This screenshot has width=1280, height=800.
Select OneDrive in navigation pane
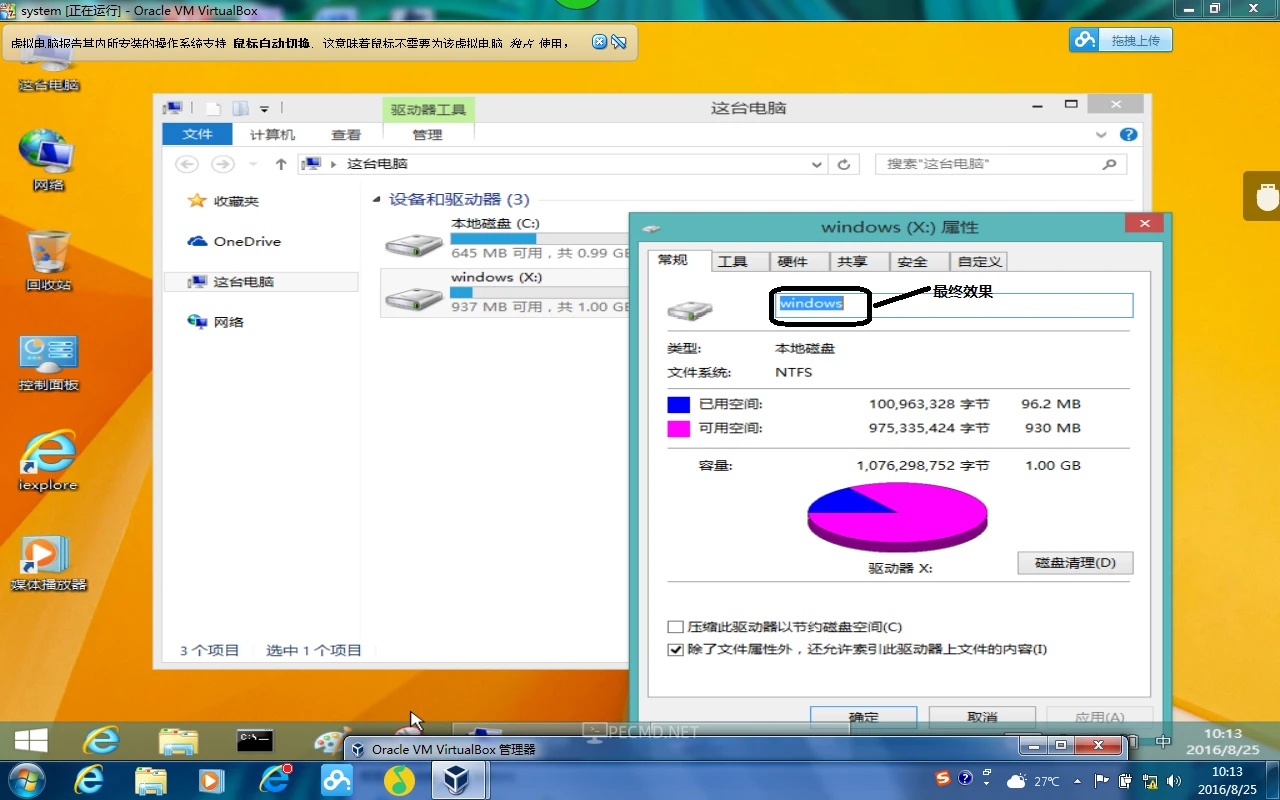(235, 241)
